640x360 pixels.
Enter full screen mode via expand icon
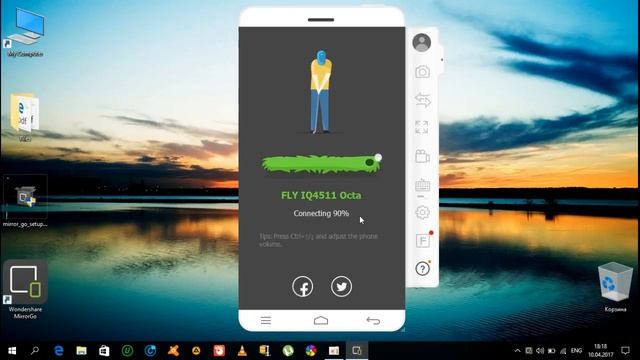pyautogui.click(x=422, y=127)
